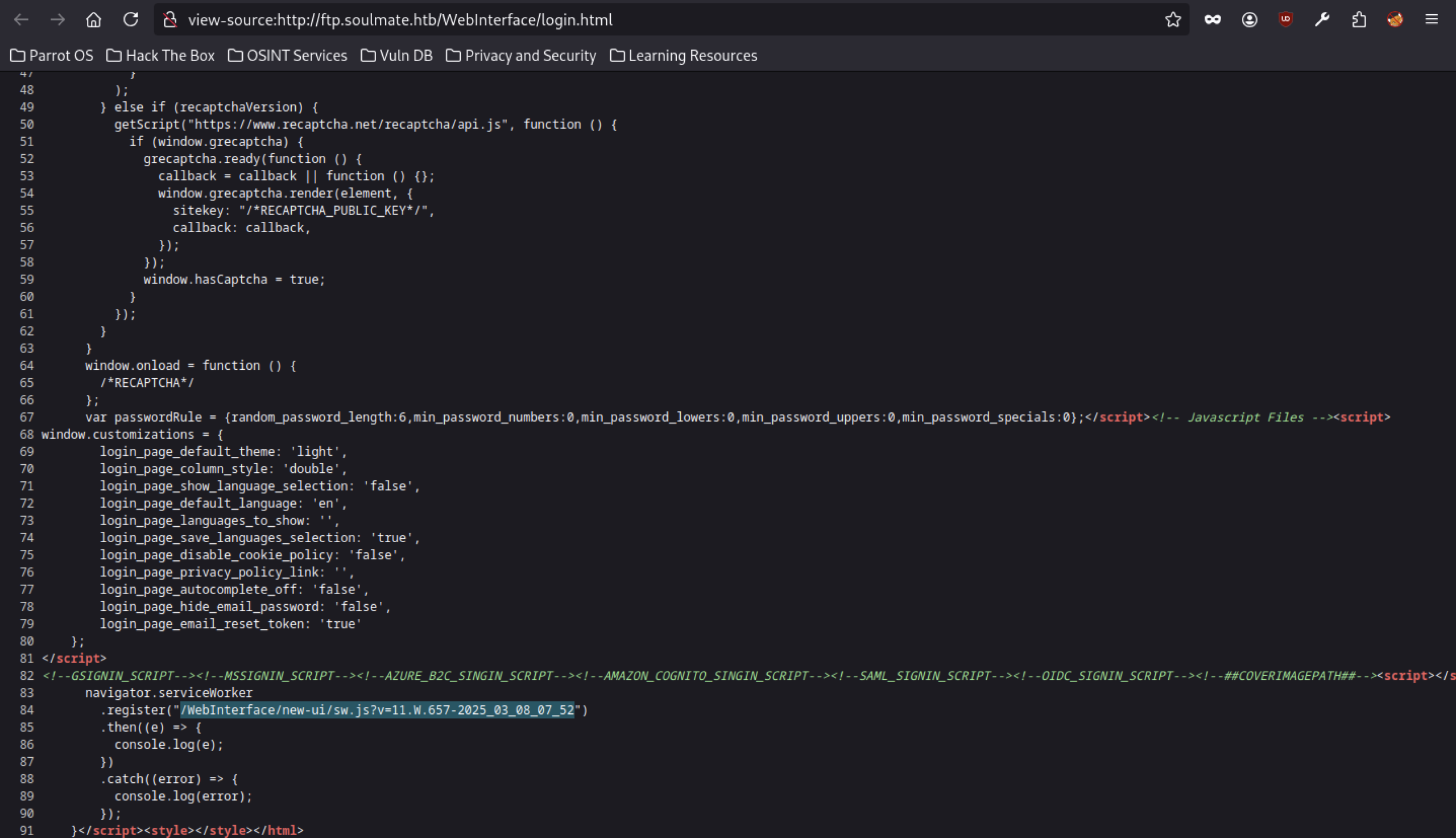This screenshot has height=838, width=1456.
Task: Open the uBlock Origin extension
Action: (1286, 19)
